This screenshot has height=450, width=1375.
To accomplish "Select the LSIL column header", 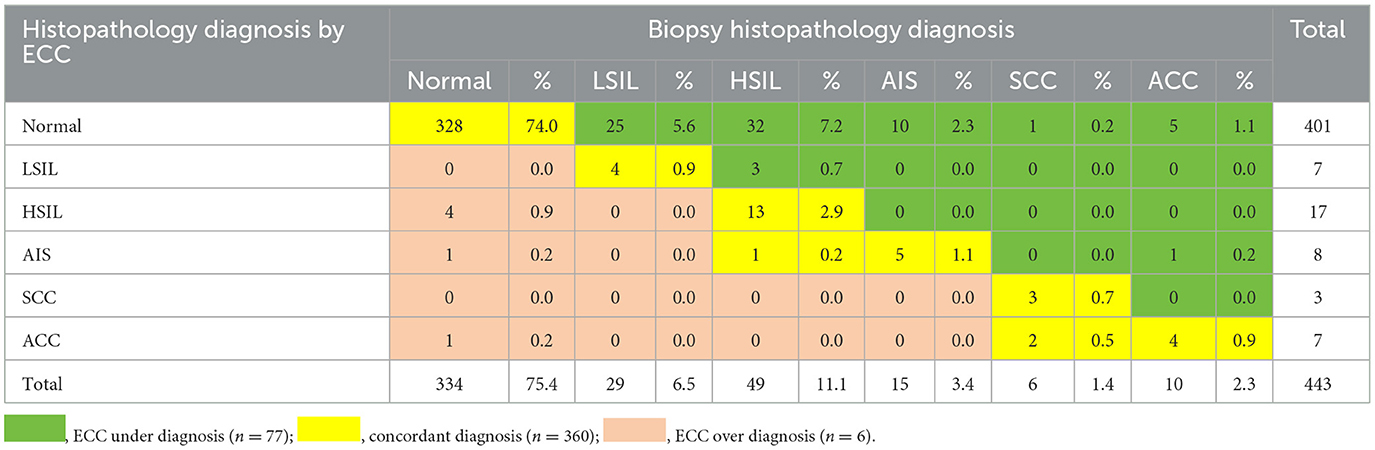I will (x=606, y=81).
